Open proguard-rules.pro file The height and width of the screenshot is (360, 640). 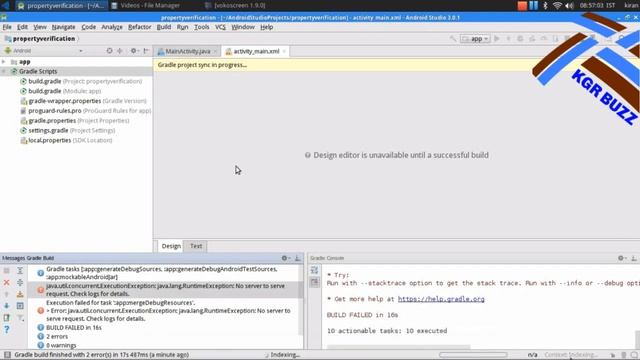[x=85, y=111]
